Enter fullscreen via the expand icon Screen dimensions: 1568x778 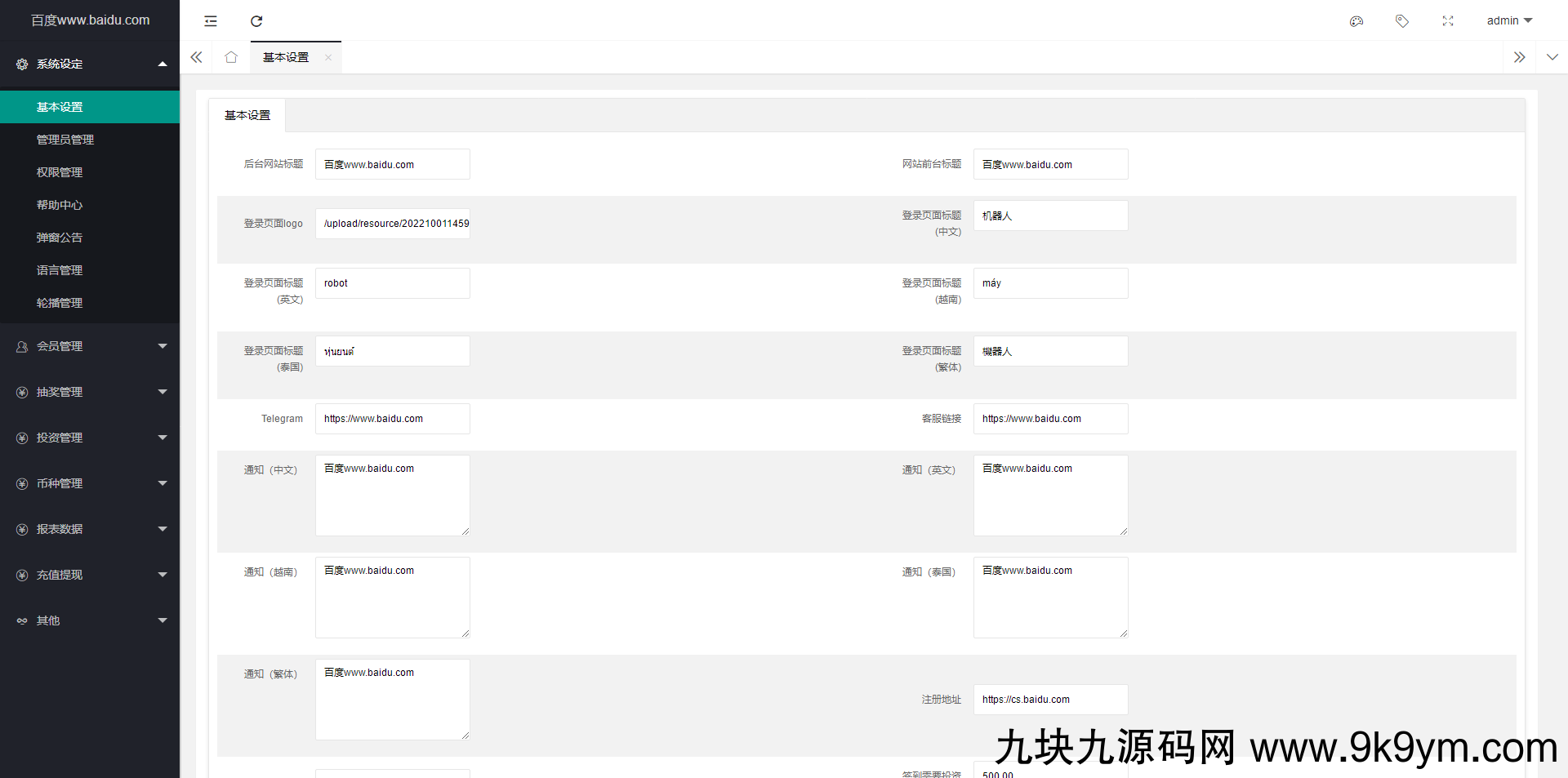(1448, 20)
